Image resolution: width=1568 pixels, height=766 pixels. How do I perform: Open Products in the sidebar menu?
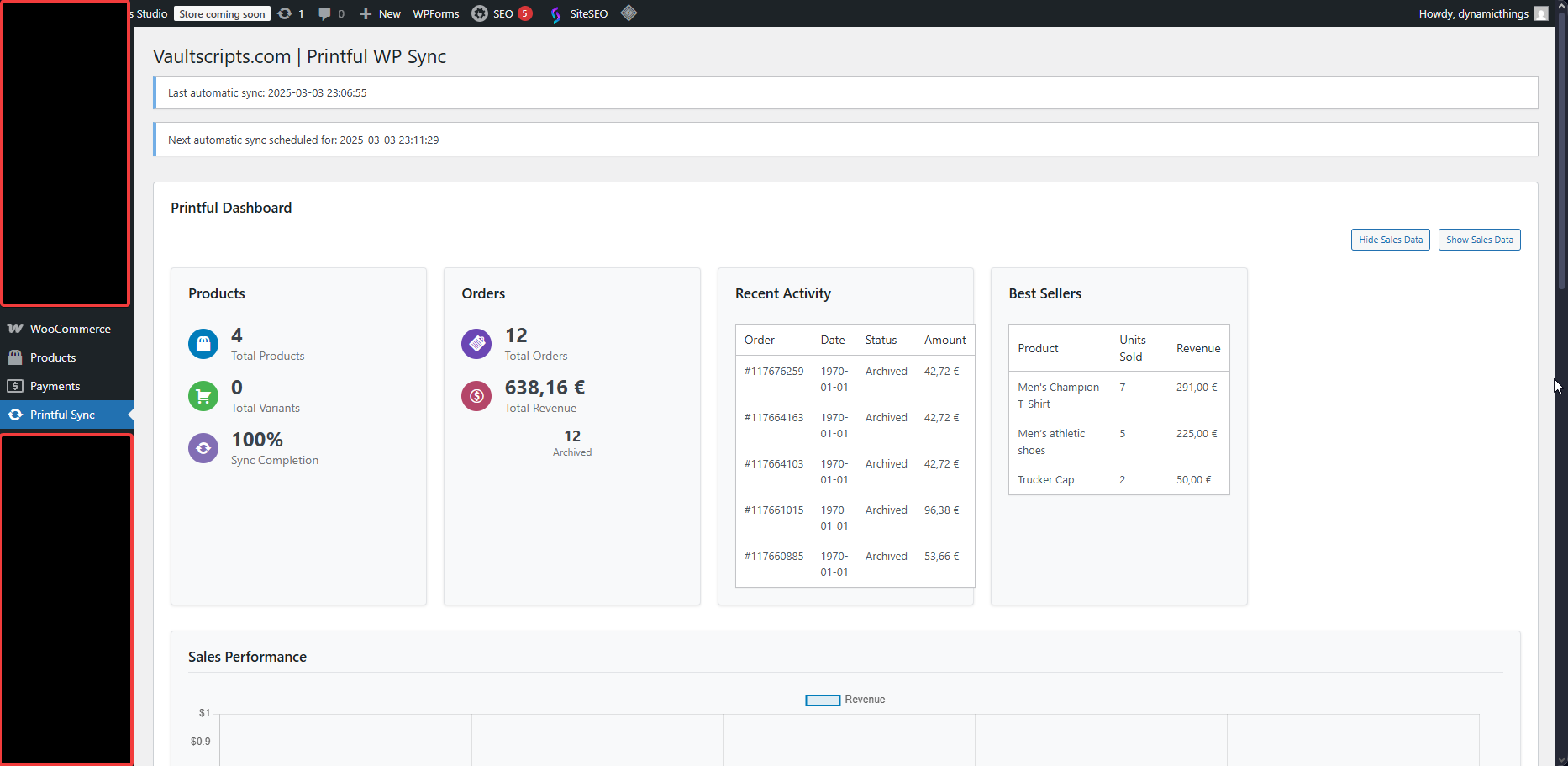[x=53, y=357]
